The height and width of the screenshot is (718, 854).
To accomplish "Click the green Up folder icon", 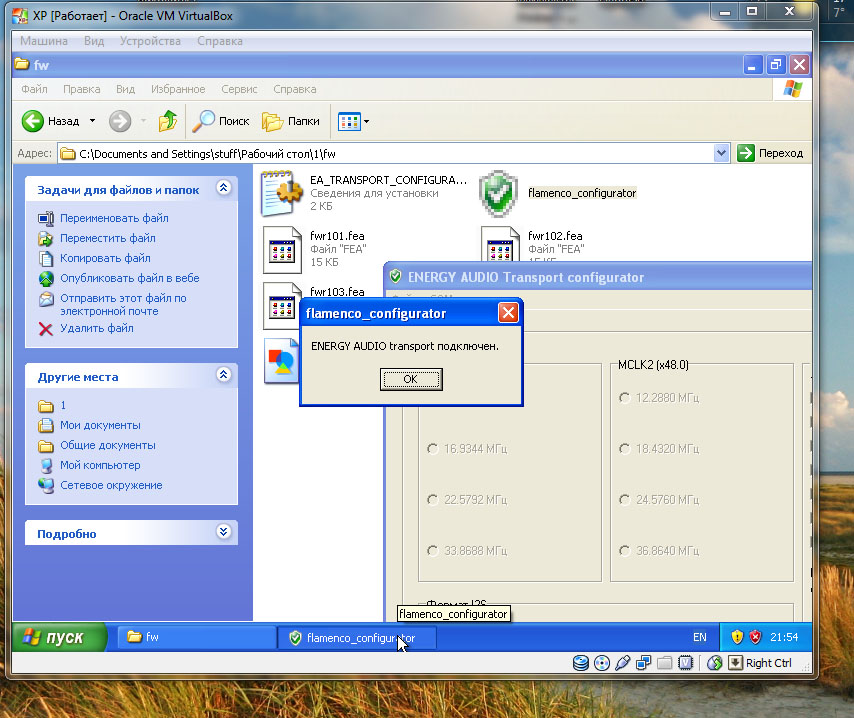I will tap(168, 121).
